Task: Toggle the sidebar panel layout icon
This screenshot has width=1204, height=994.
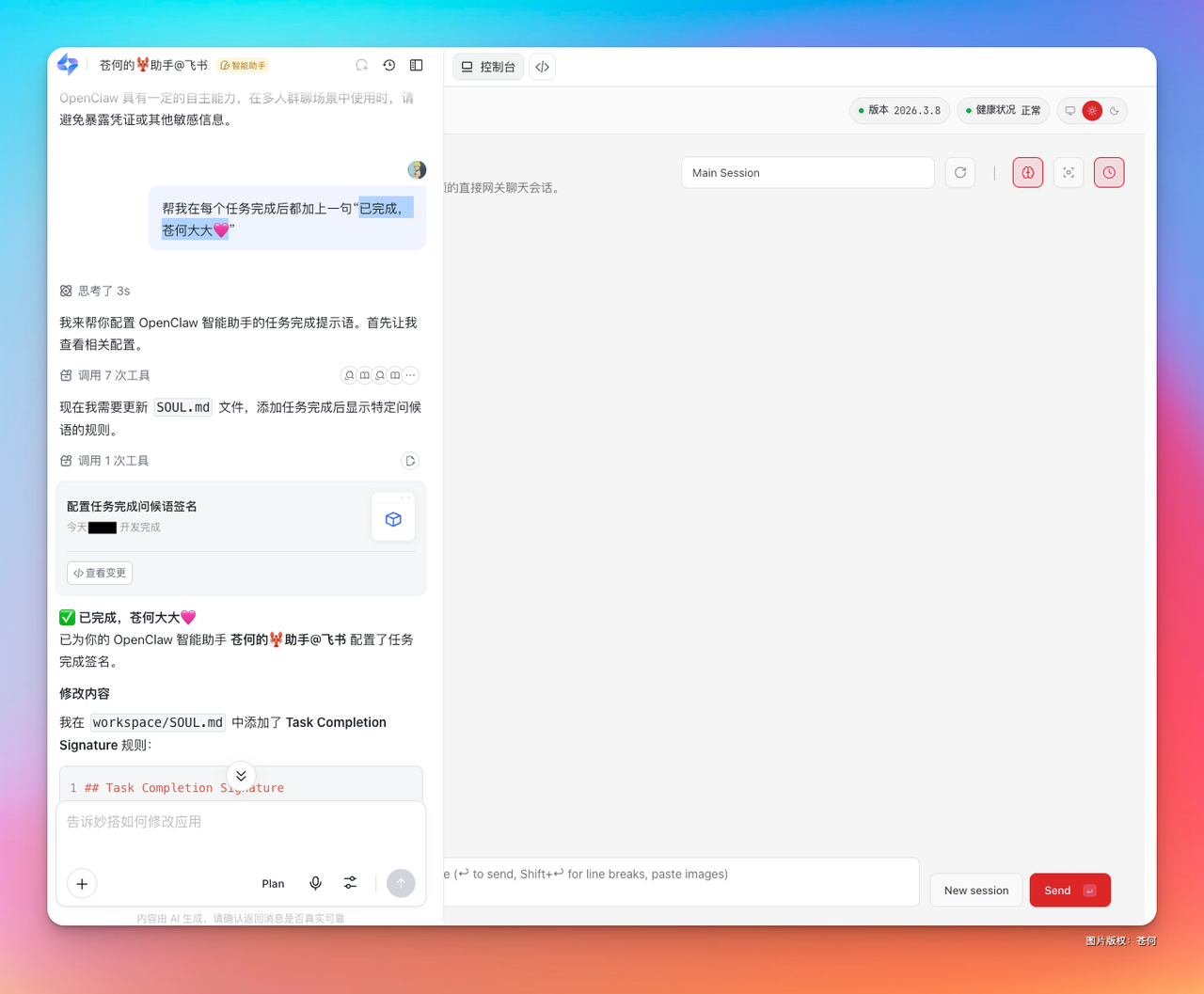Action: 417,66
